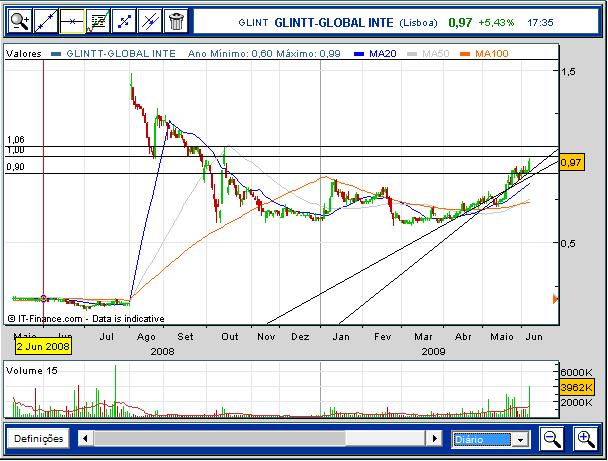The width and height of the screenshot is (608, 461).
Task: Click the 2008 year label
Action: (x=162, y=352)
